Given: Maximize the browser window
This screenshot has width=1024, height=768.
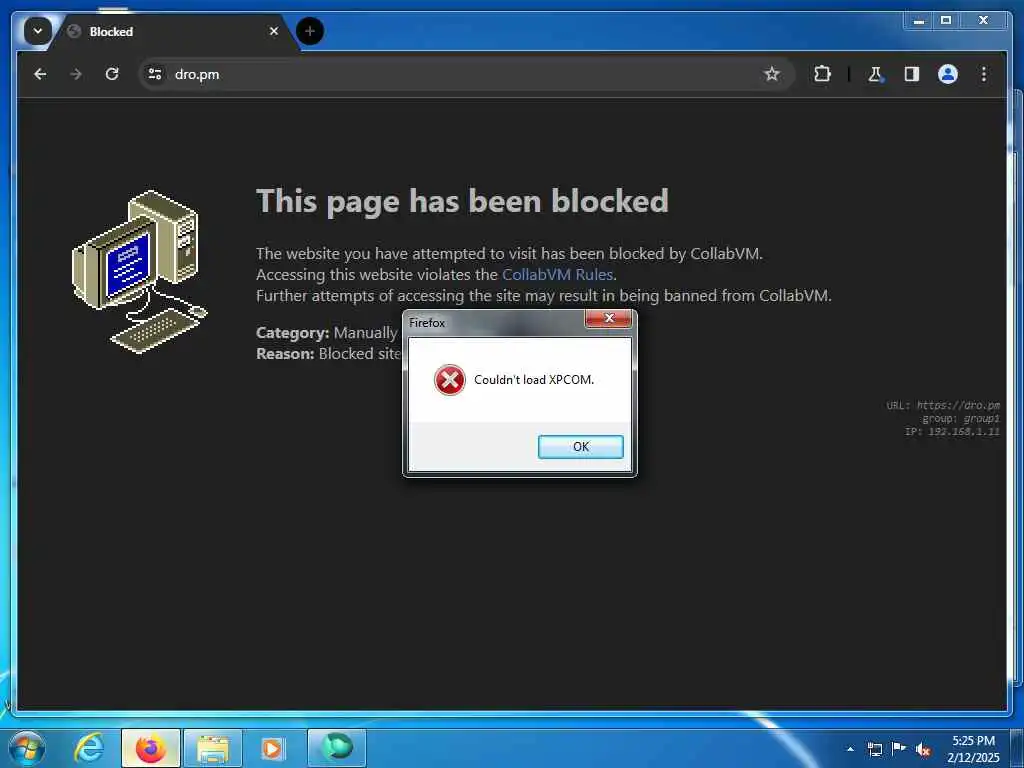Looking at the screenshot, I should 946,21.
